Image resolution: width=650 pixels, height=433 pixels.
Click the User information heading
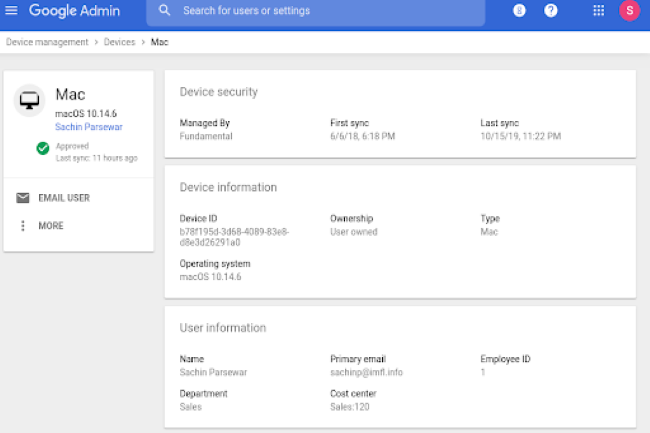tap(223, 328)
